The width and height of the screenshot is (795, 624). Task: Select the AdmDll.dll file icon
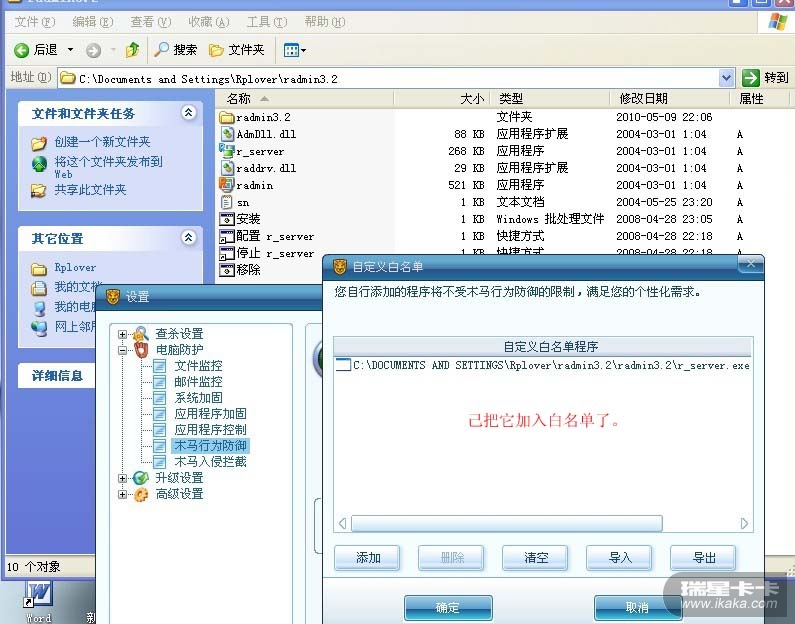tap(227, 134)
